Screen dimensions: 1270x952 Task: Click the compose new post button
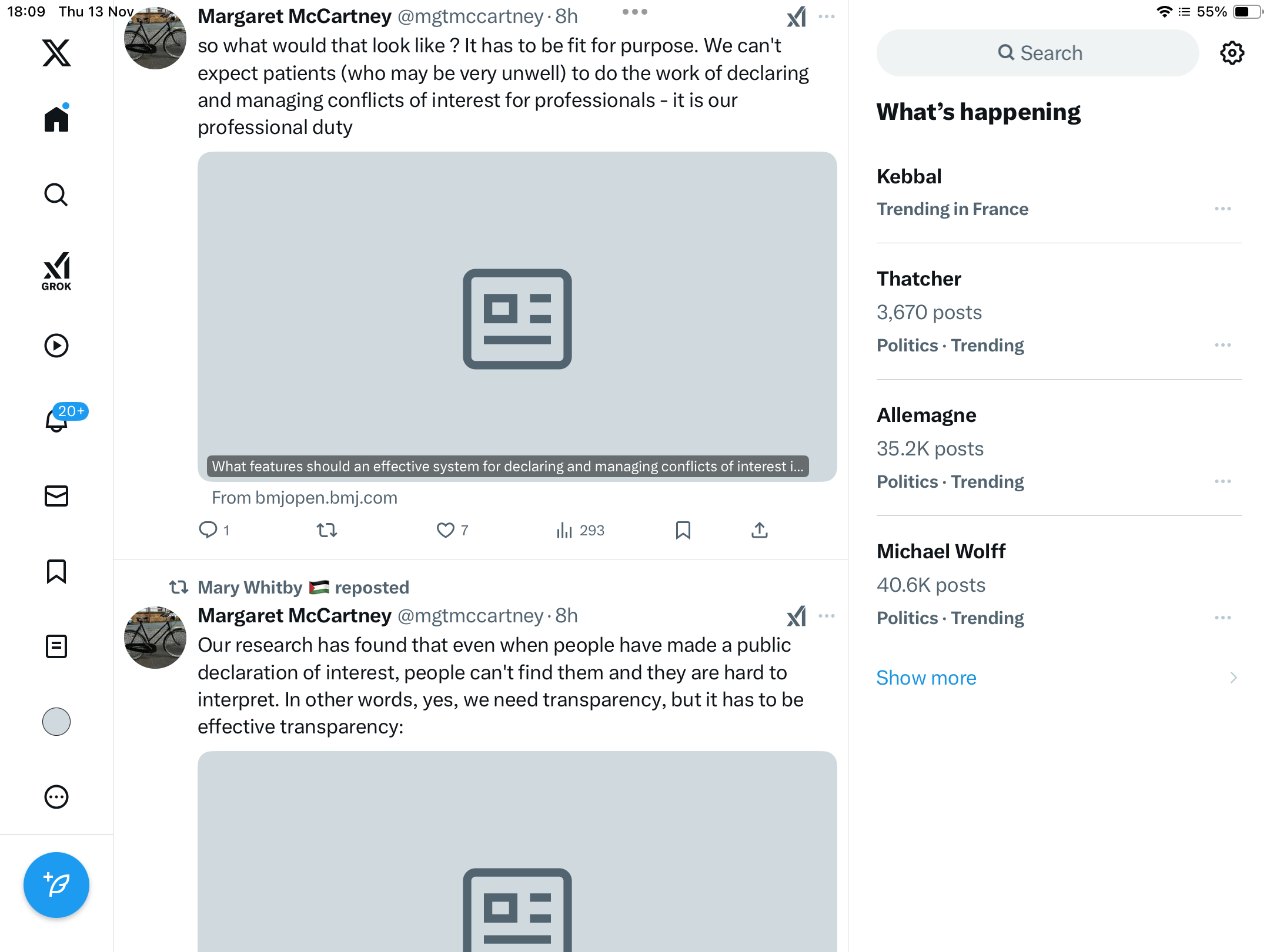tap(56, 885)
